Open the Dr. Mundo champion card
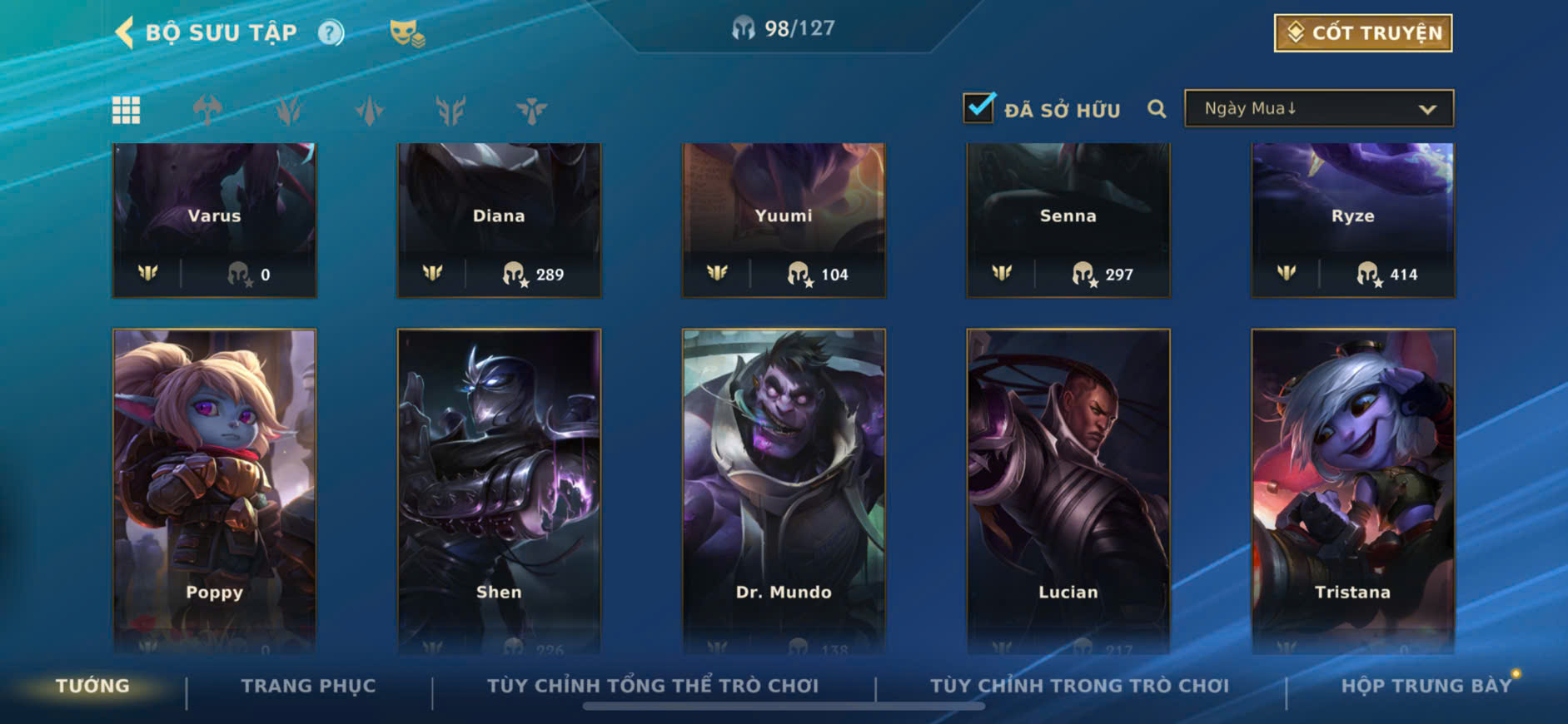This screenshot has width=1568, height=724. click(x=784, y=491)
